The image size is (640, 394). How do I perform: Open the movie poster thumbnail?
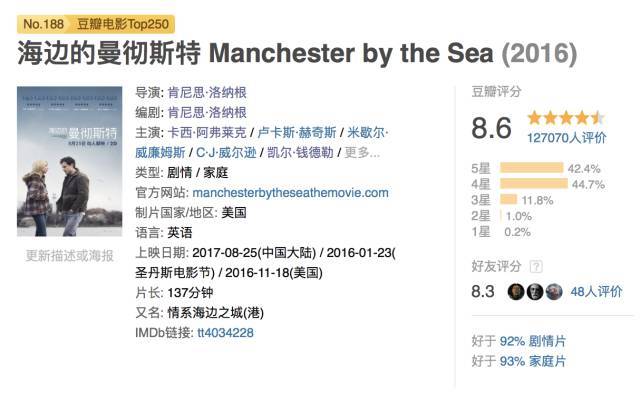click(x=69, y=161)
